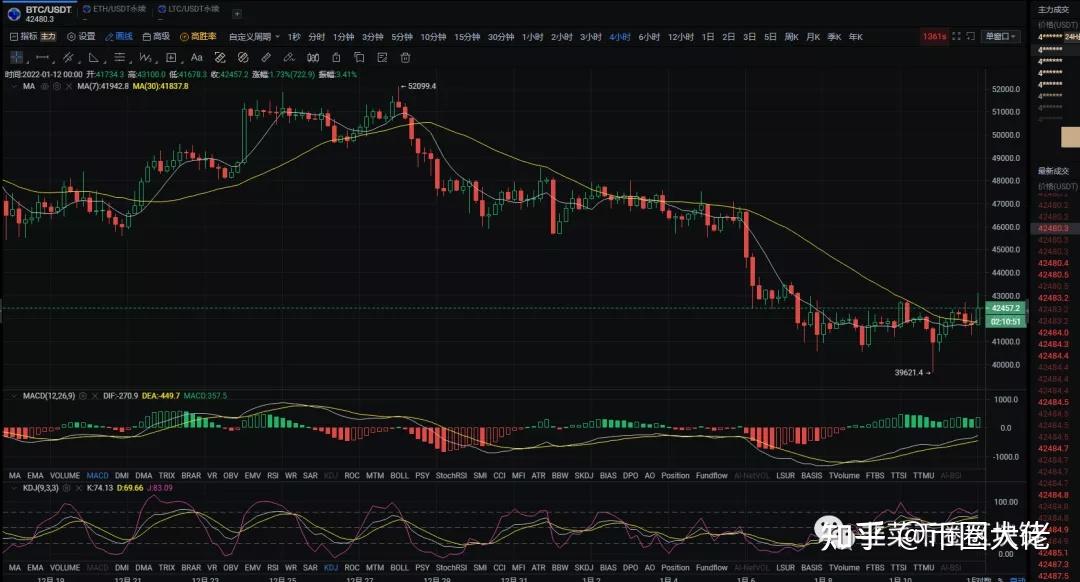Select the 1日 daily timeframe

(708, 37)
